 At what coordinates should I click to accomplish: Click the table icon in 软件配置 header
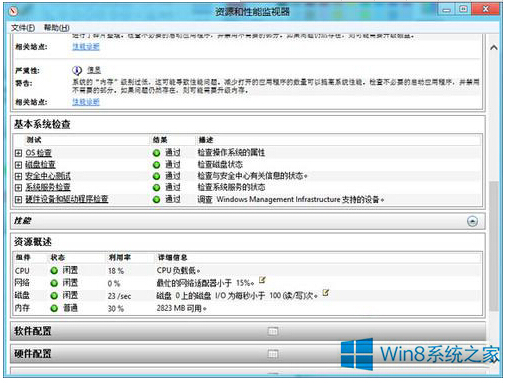(x=273, y=331)
